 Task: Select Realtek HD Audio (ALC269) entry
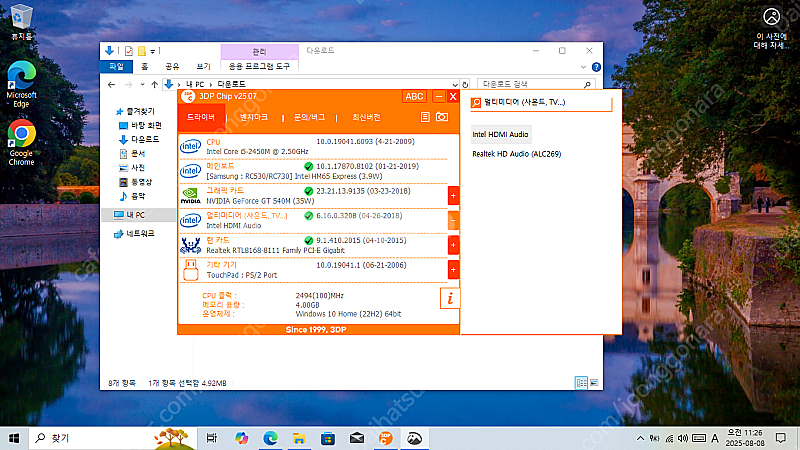pyautogui.click(x=517, y=154)
